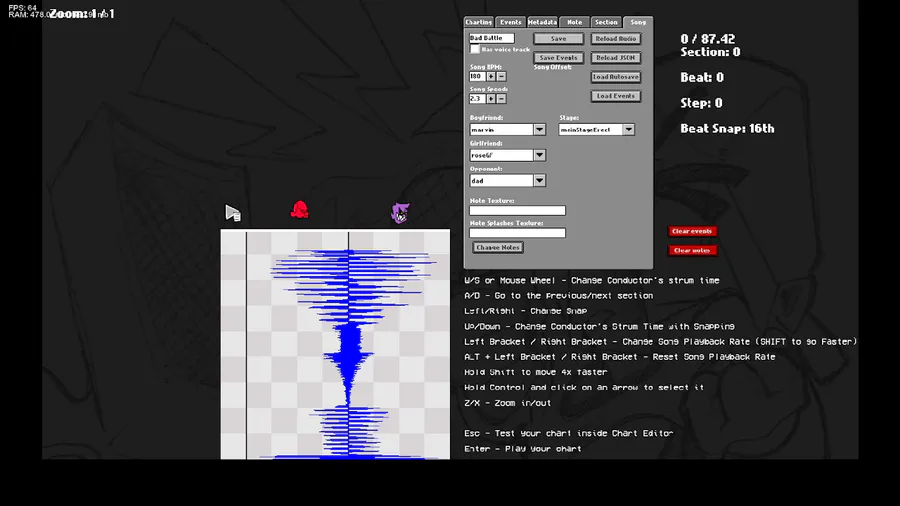Click the Reload JSON button
Image resolution: width=900 pixels, height=506 pixels.
tap(616, 57)
